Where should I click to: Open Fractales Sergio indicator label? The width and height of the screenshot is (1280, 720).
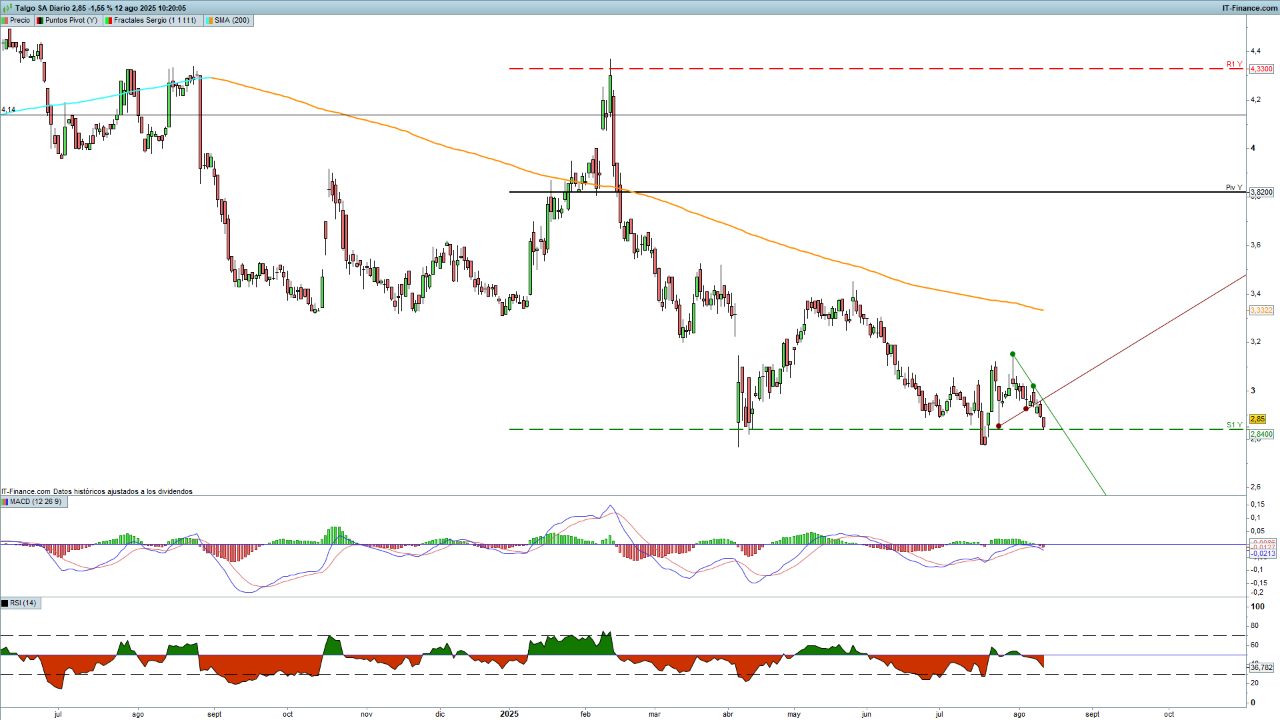click(155, 20)
